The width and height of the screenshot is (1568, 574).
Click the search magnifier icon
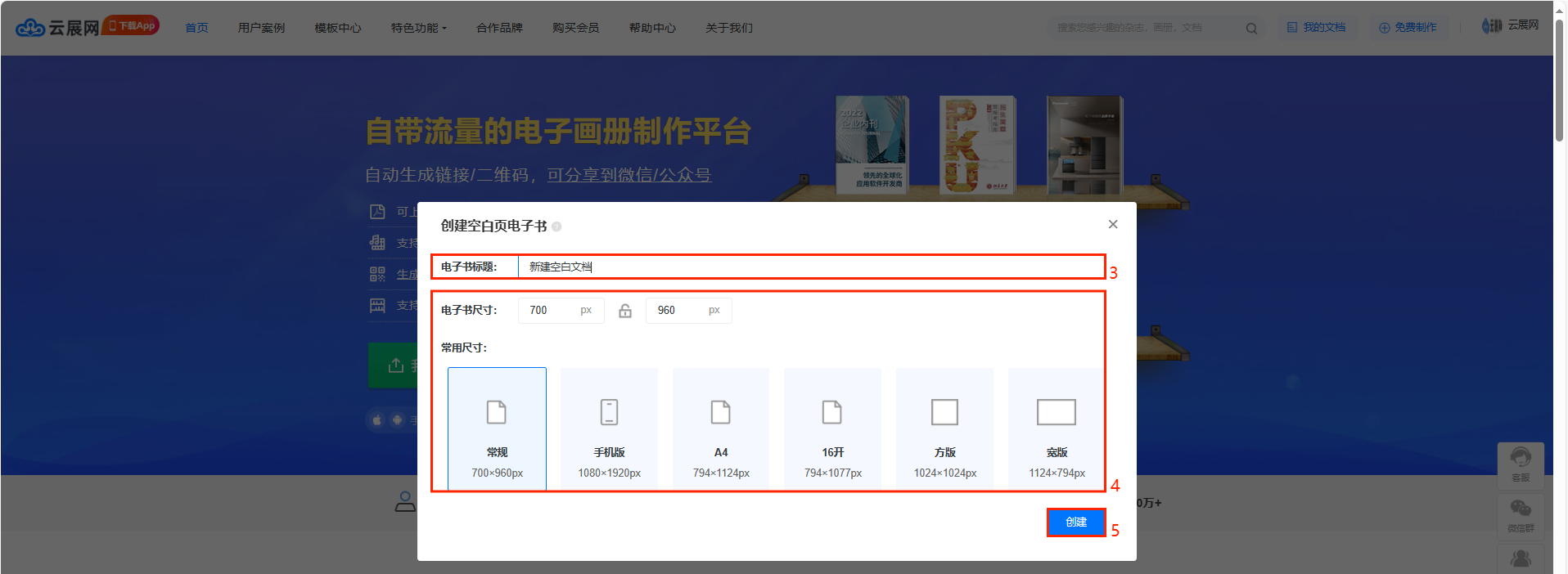pos(1251,29)
